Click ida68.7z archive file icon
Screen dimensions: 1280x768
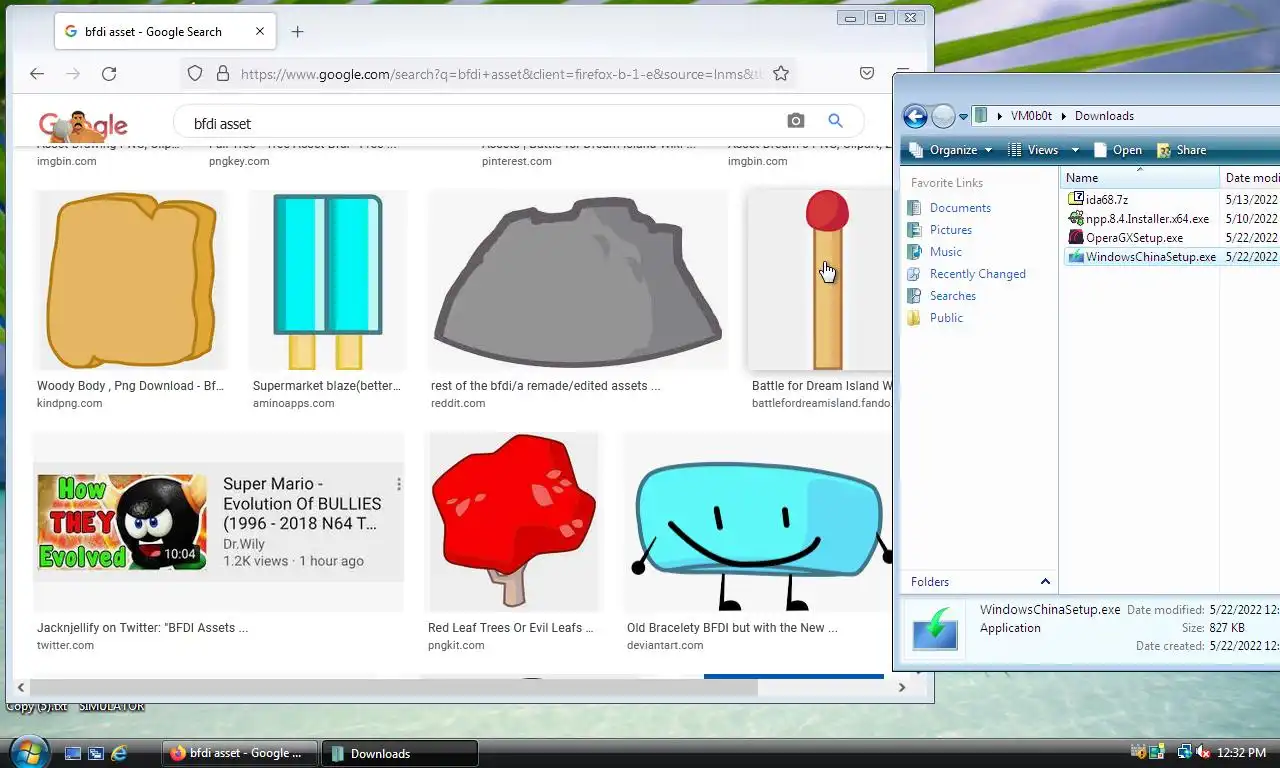pos(1076,199)
